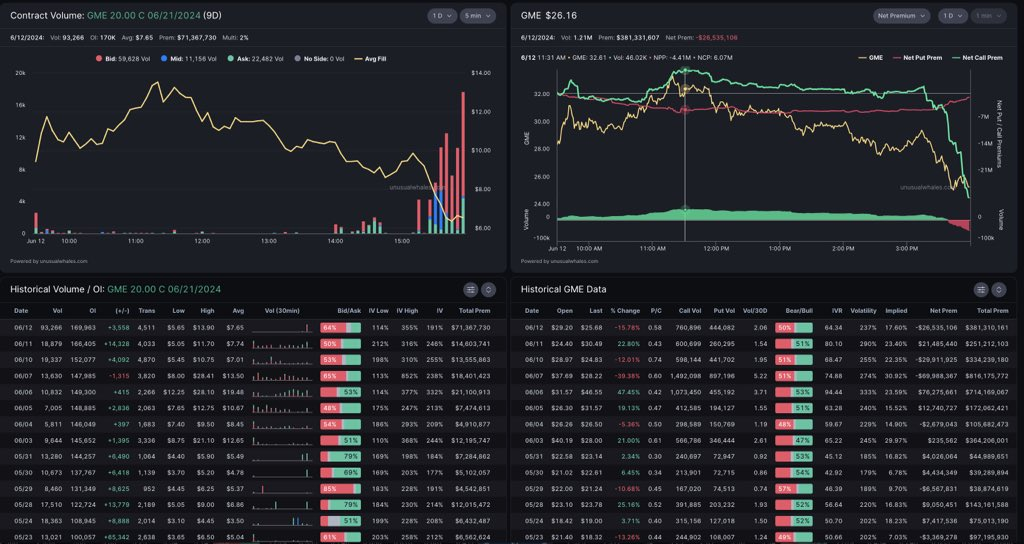Click the GME 20.00 C 06/21/2024 contract link in Contract Volume title
Screen dimensions: 1024x544
point(144,16)
